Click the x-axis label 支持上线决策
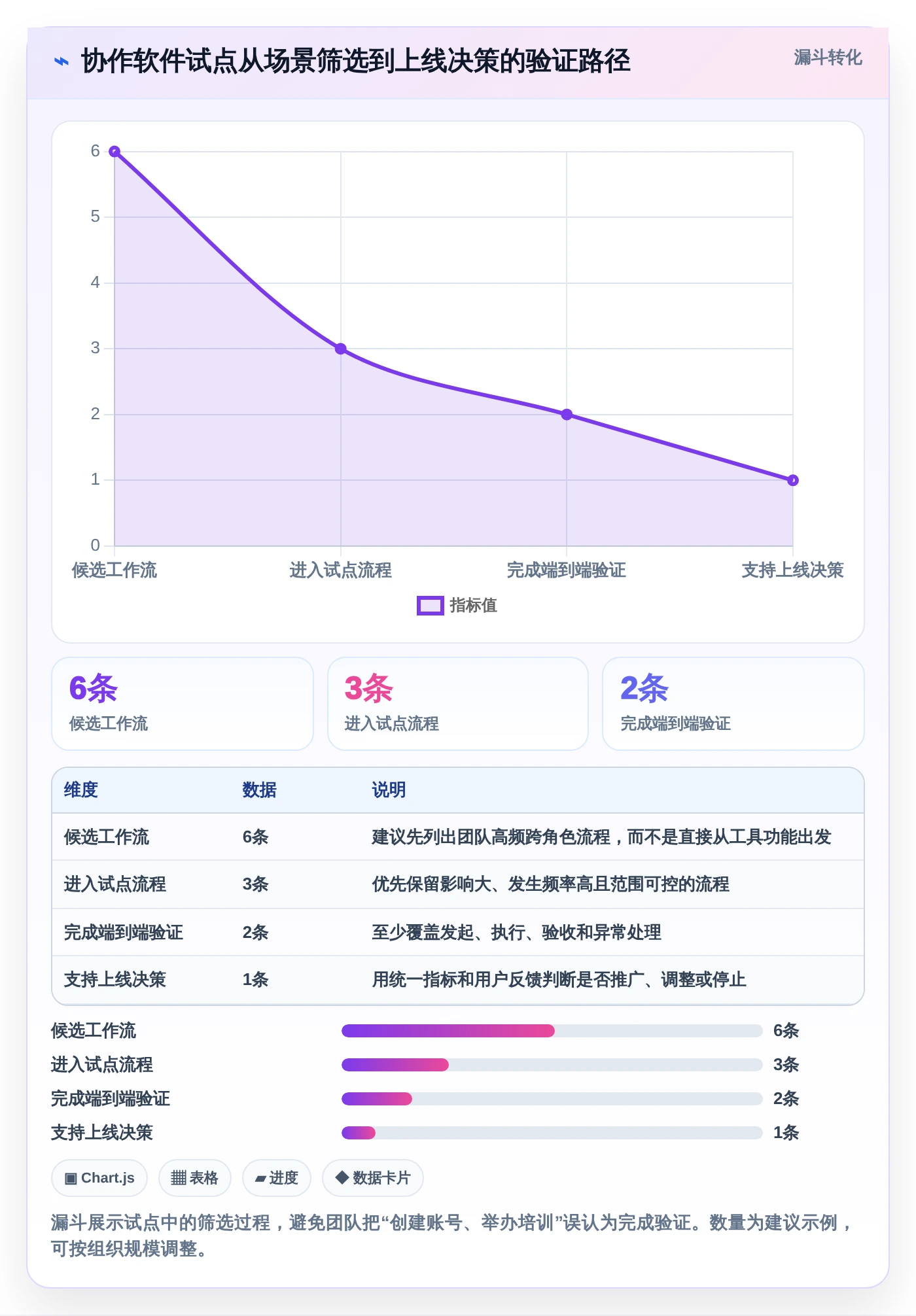This screenshot has width=916, height=1316. click(793, 570)
